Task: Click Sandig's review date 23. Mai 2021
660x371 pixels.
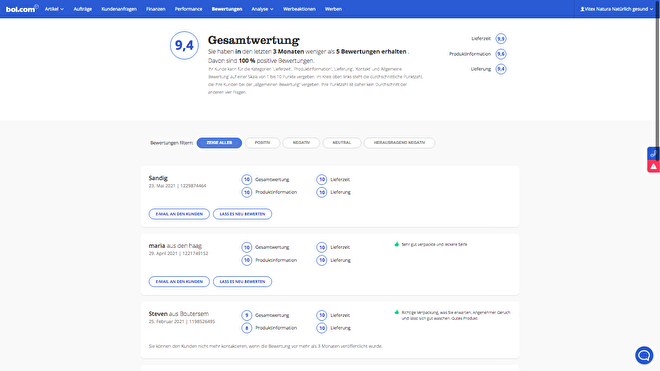Action: click(162, 186)
